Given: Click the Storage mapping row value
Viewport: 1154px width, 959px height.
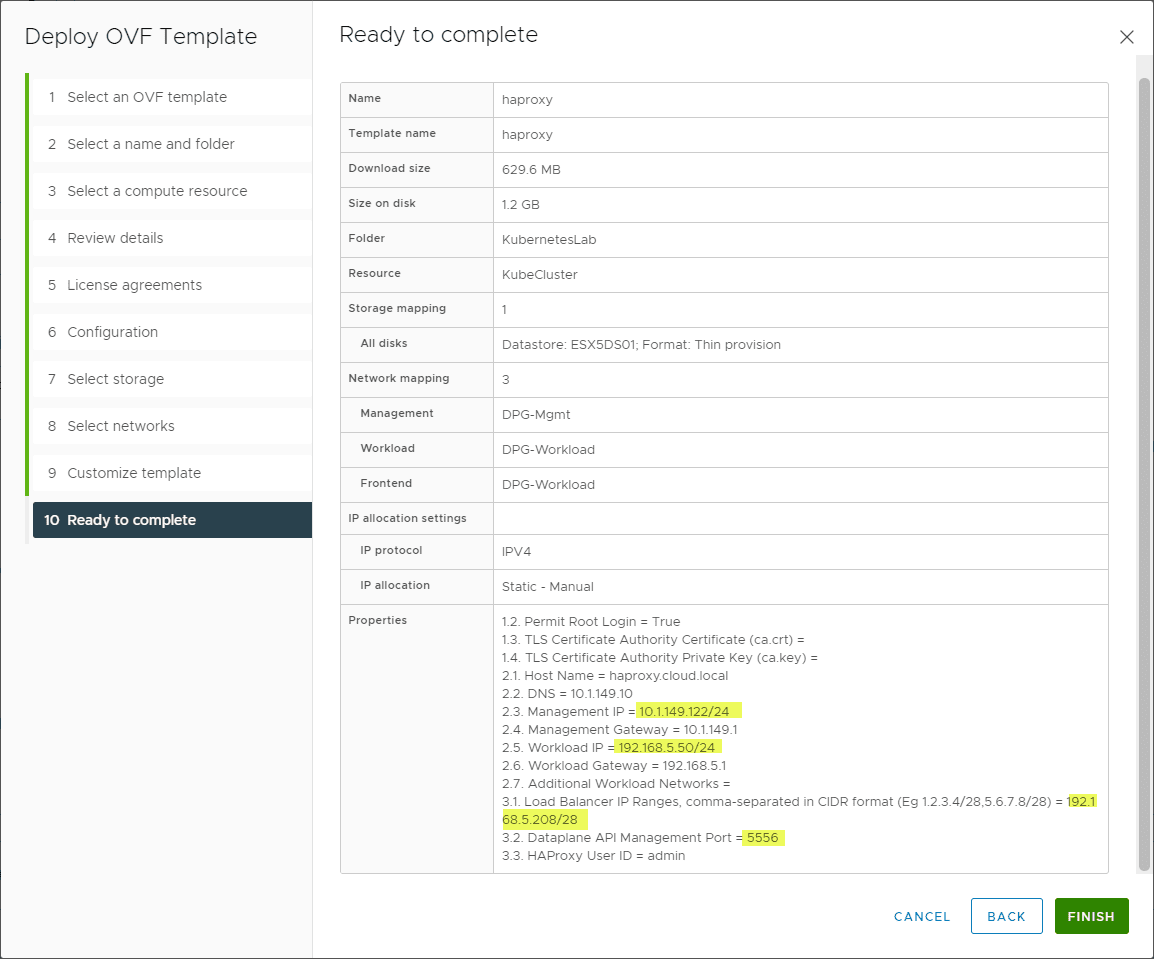Looking at the screenshot, I should pyautogui.click(x=505, y=310).
